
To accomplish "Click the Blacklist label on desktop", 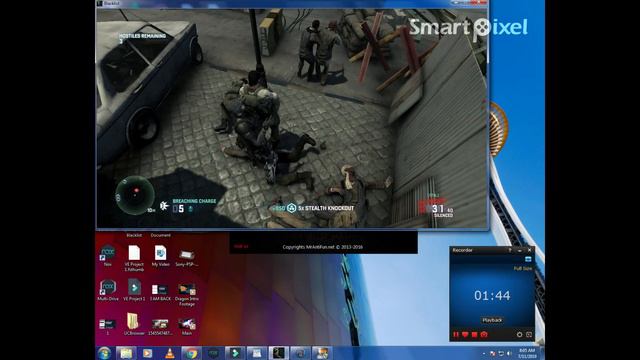I will click(x=134, y=235).
